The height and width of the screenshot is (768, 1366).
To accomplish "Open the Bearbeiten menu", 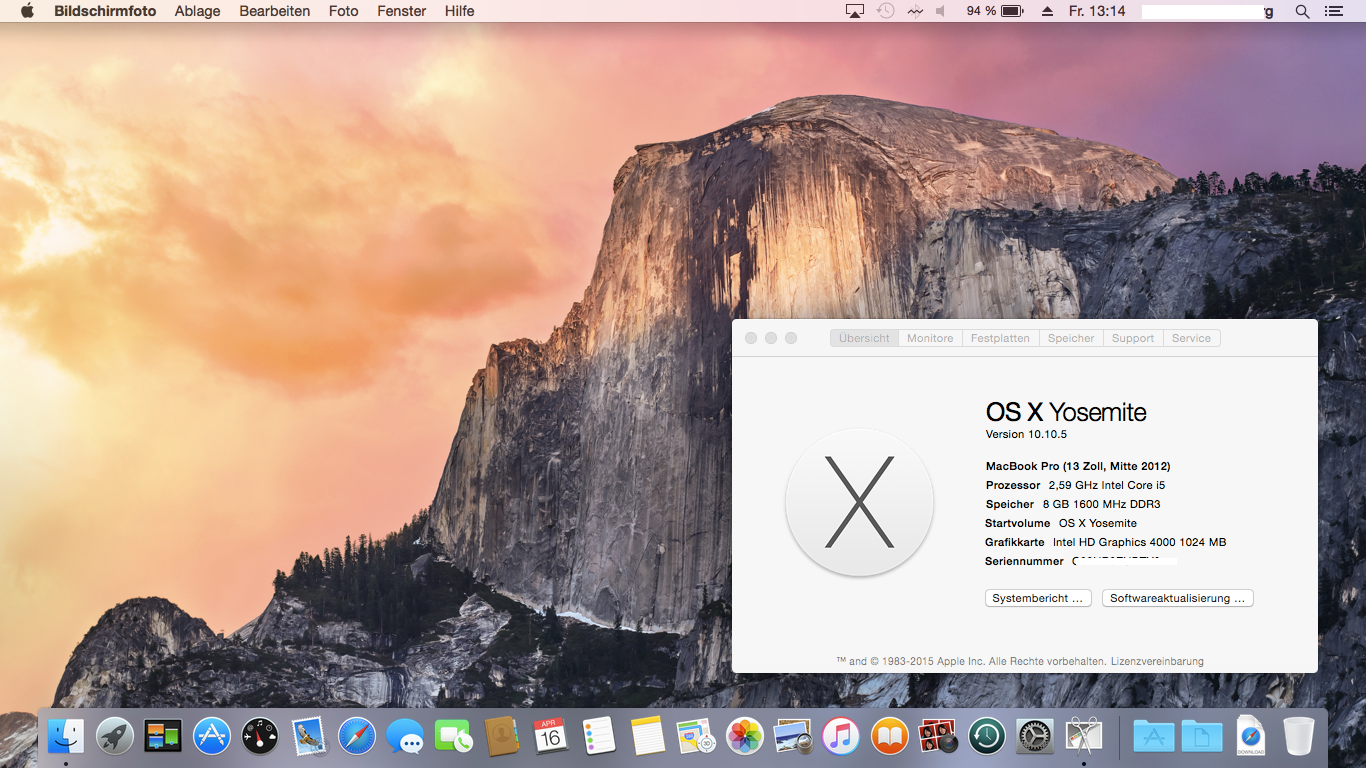I will click(275, 11).
